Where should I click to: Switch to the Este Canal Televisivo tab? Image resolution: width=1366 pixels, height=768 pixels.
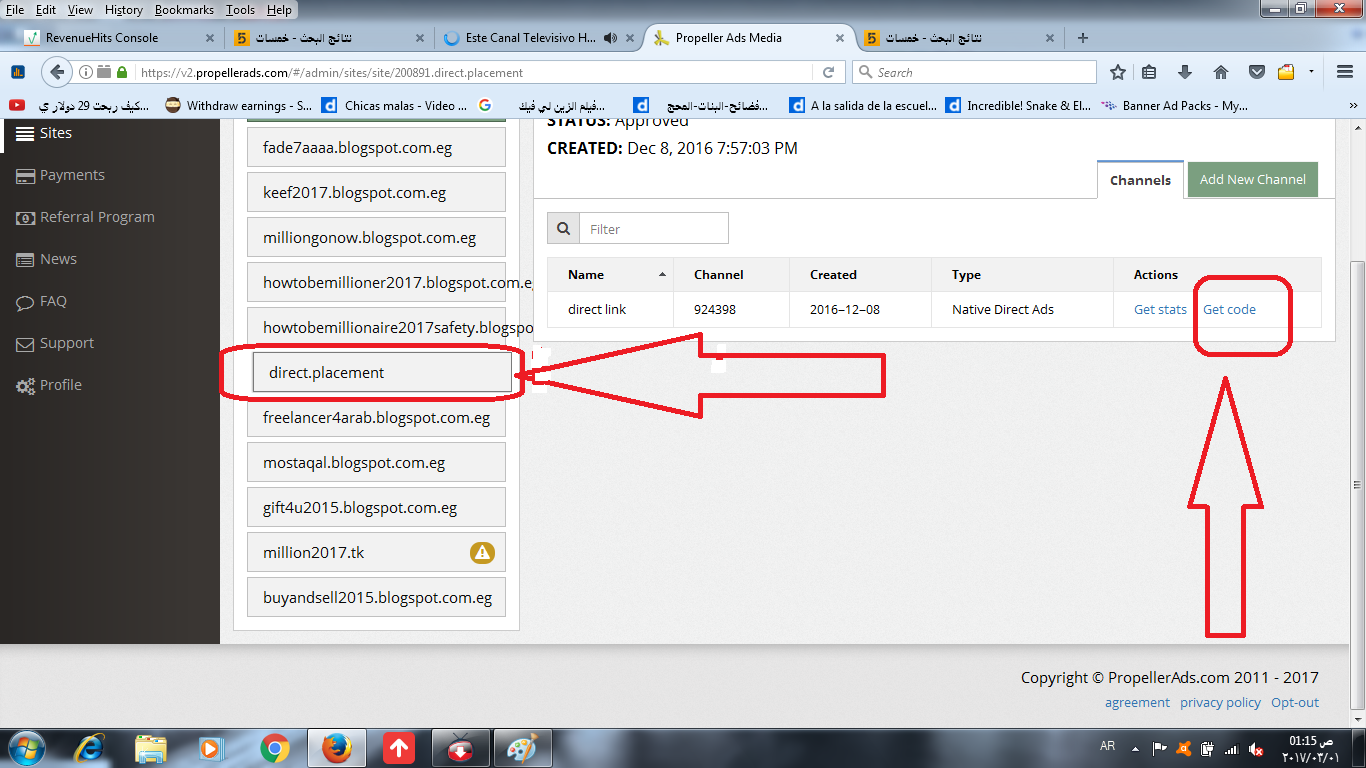coord(541,38)
